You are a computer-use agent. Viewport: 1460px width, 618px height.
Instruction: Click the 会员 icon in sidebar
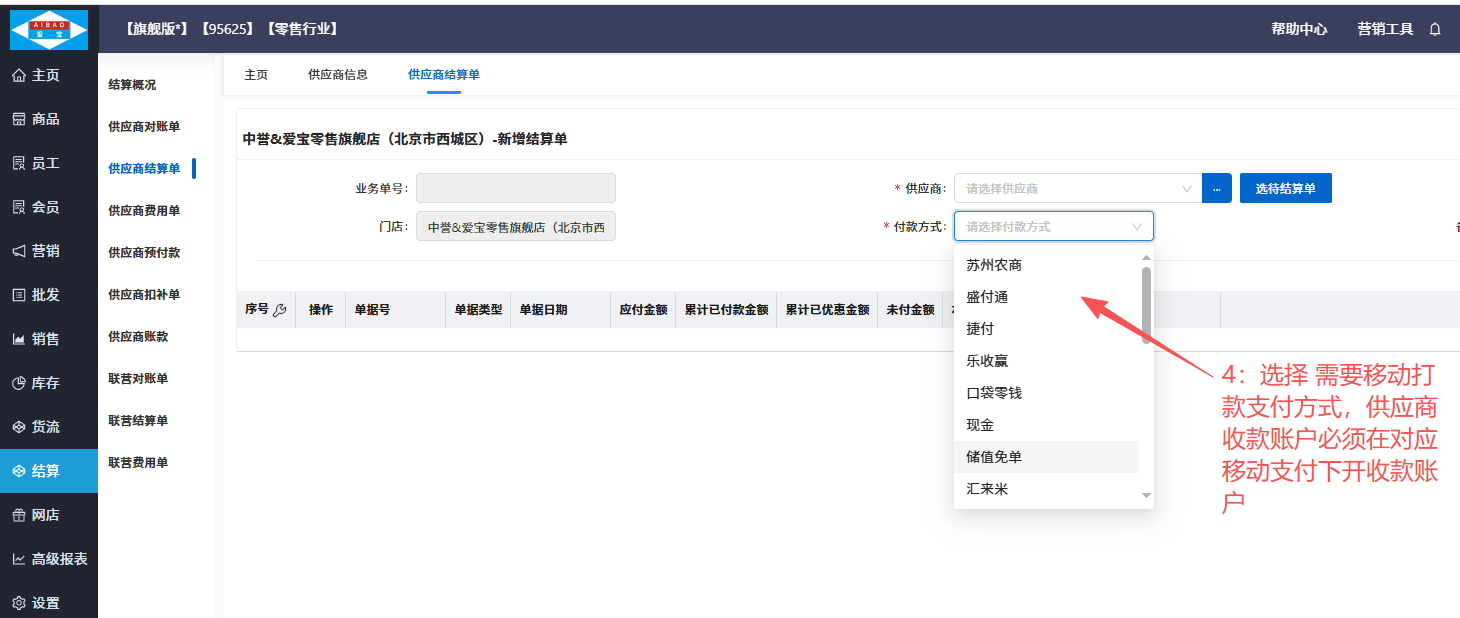[x=19, y=207]
